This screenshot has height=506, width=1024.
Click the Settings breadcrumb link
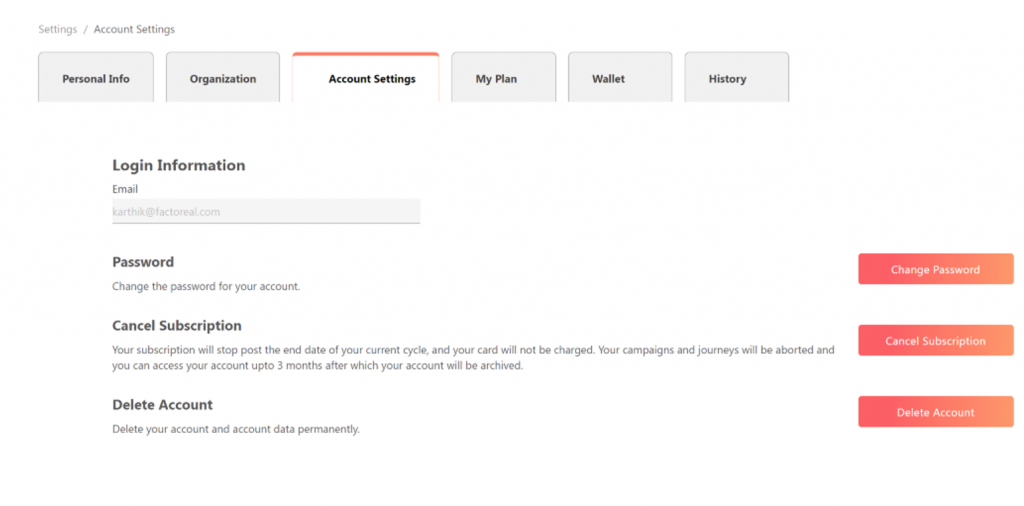tap(57, 29)
